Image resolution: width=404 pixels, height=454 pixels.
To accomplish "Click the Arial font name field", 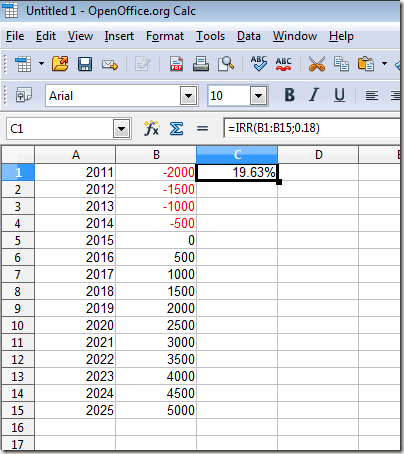I will coord(112,96).
